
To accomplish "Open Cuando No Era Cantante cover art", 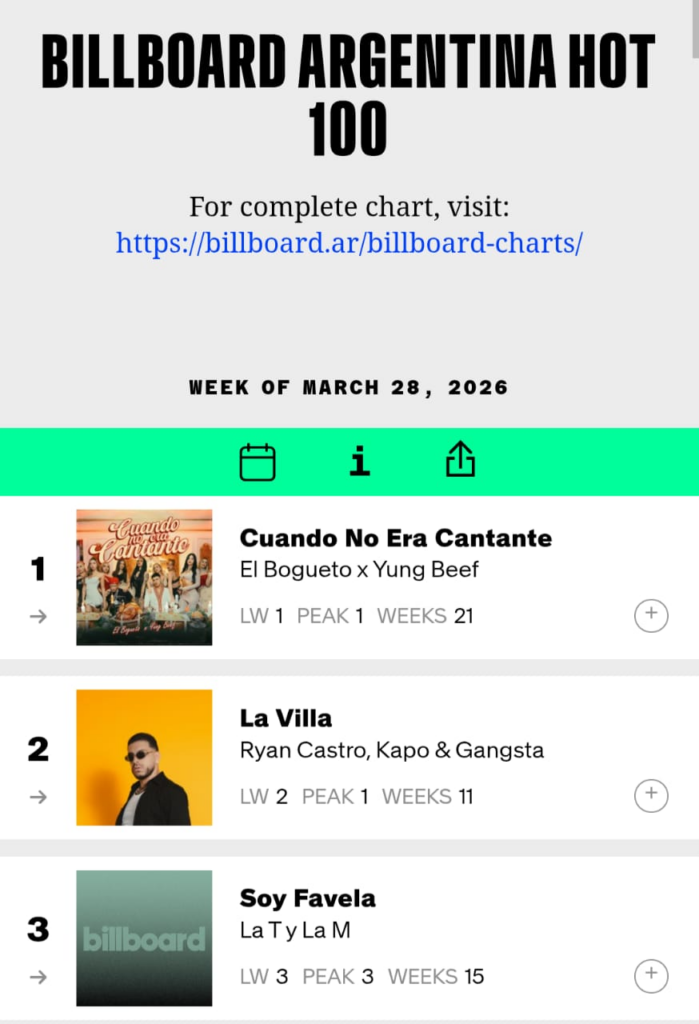I will (144, 577).
